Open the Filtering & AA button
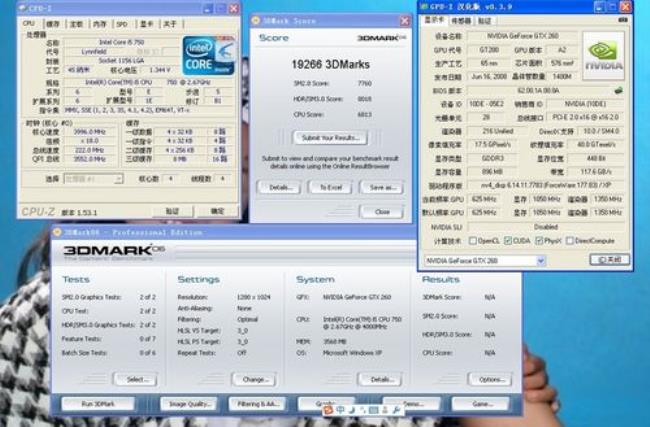Image resolution: width=650 pixels, height=427 pixels. point(257,403)
